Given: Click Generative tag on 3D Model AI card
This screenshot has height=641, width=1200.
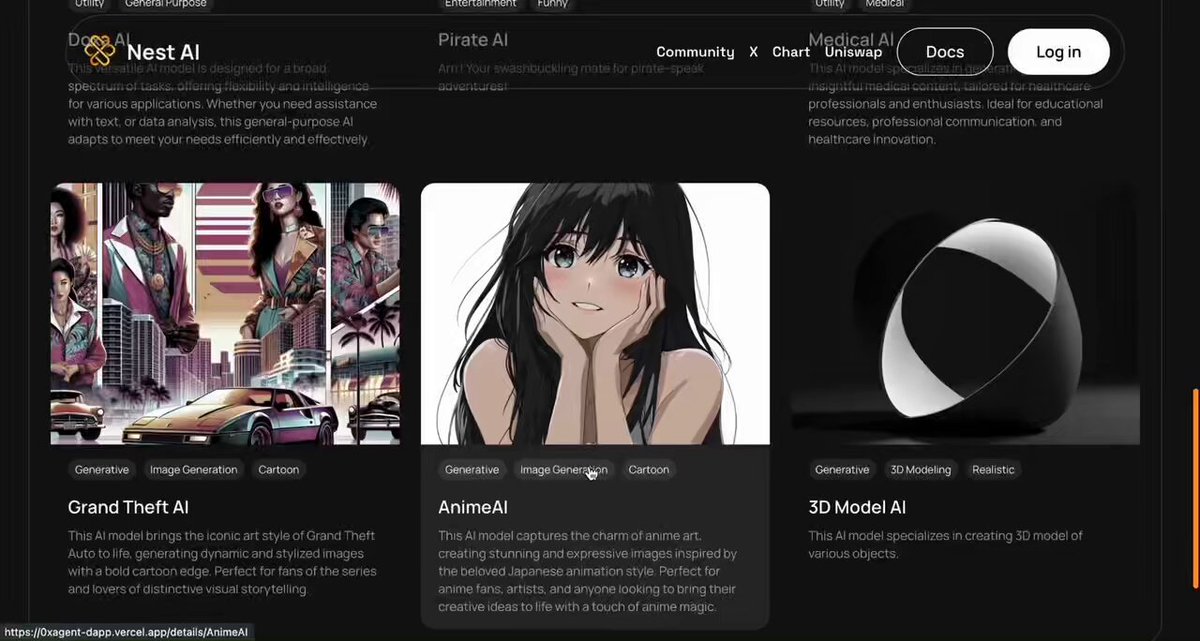Looking at the screenshot, I should point(842,470).
